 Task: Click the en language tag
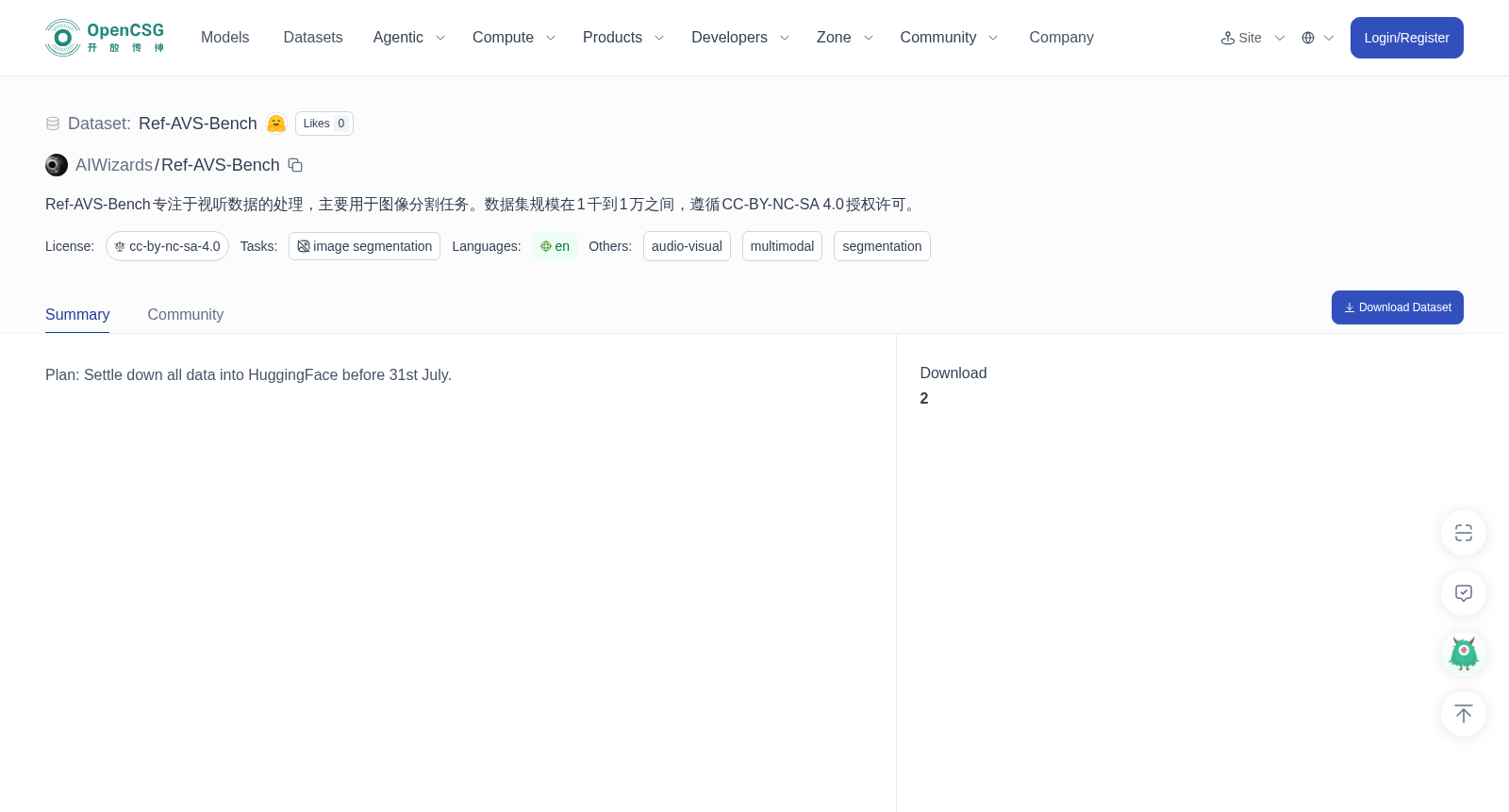(555, 246)
